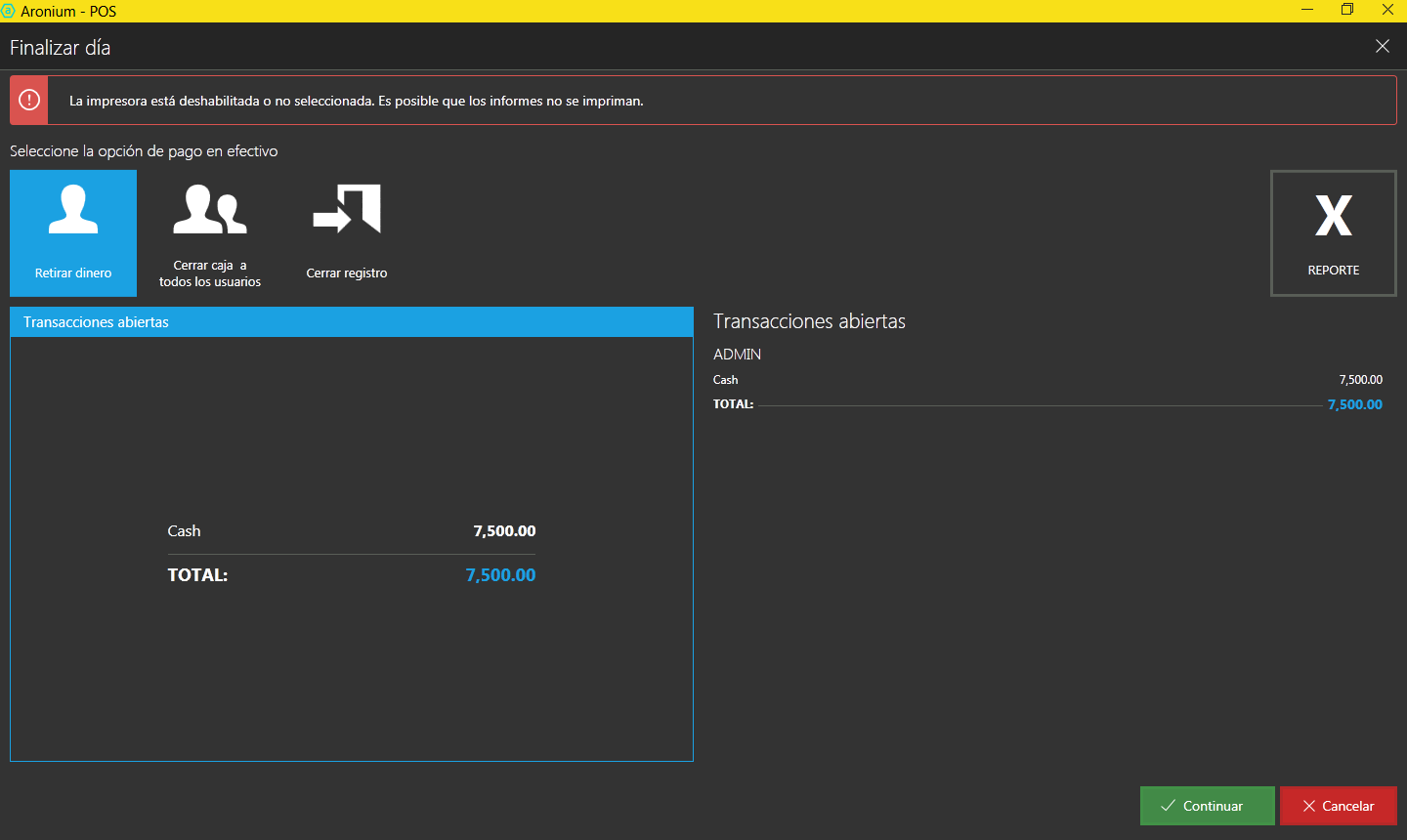The width and height of the screenshot is (1407, 840).
Task: Click the blue 7,500.00 total under ADMIN
Action: click(x=1354, y=404)
